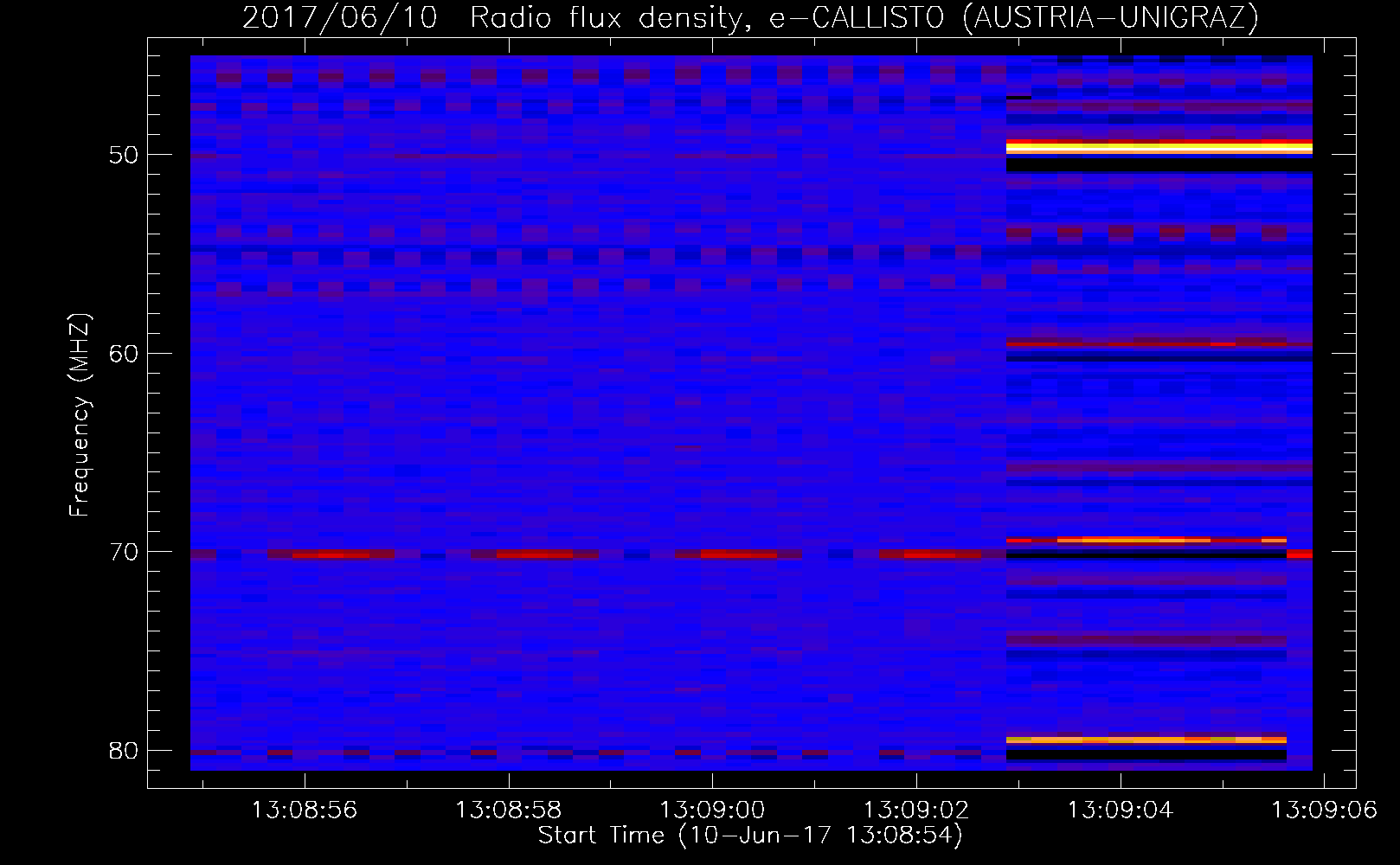The image size is (1400, 865).
Task: Click the time tick label '13:09:00'
Action: 712,811
